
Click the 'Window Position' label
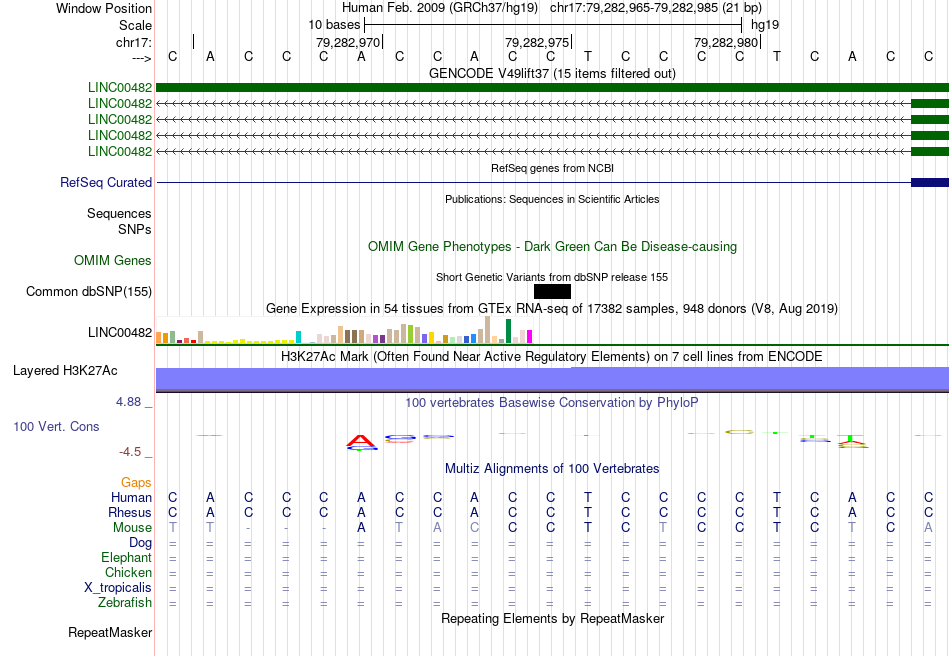(x=104, y=8)
